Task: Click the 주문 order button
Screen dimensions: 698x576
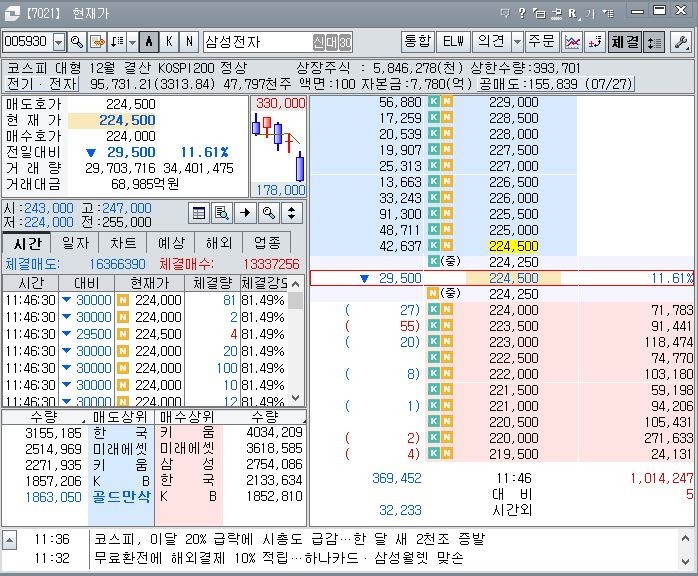Action: point(541,42)
